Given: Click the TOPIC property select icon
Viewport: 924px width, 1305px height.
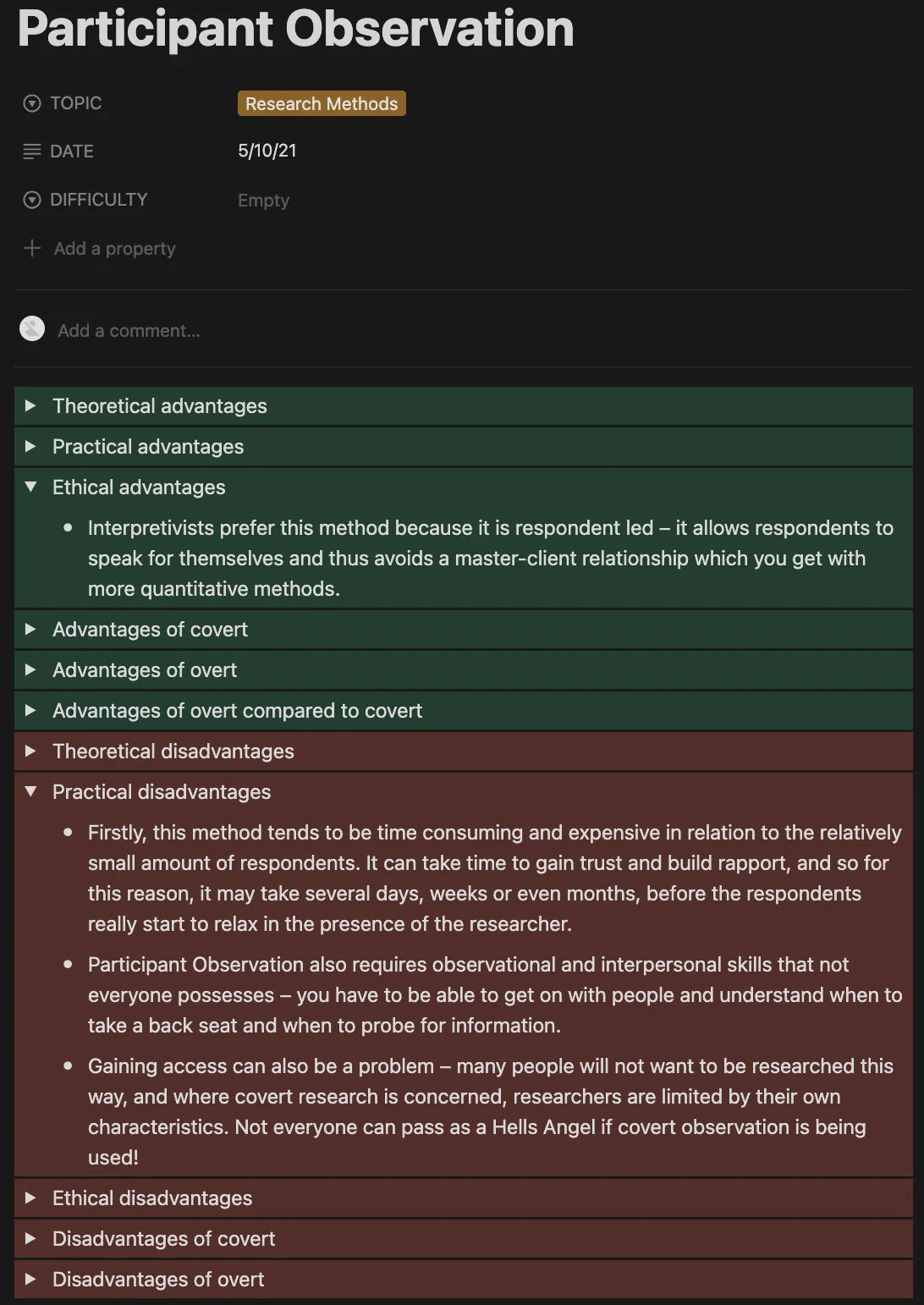Looking at the screenshot, I should pyautogui.click(x=32, y=103).
